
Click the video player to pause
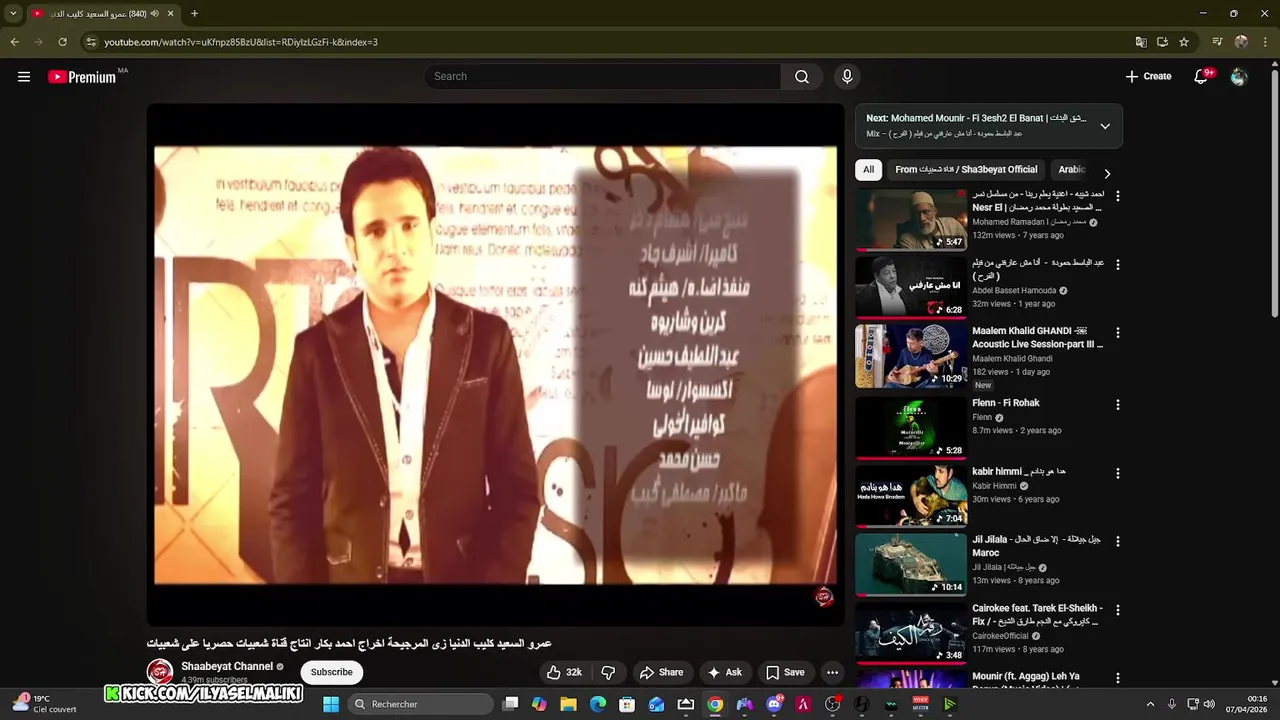495,365
